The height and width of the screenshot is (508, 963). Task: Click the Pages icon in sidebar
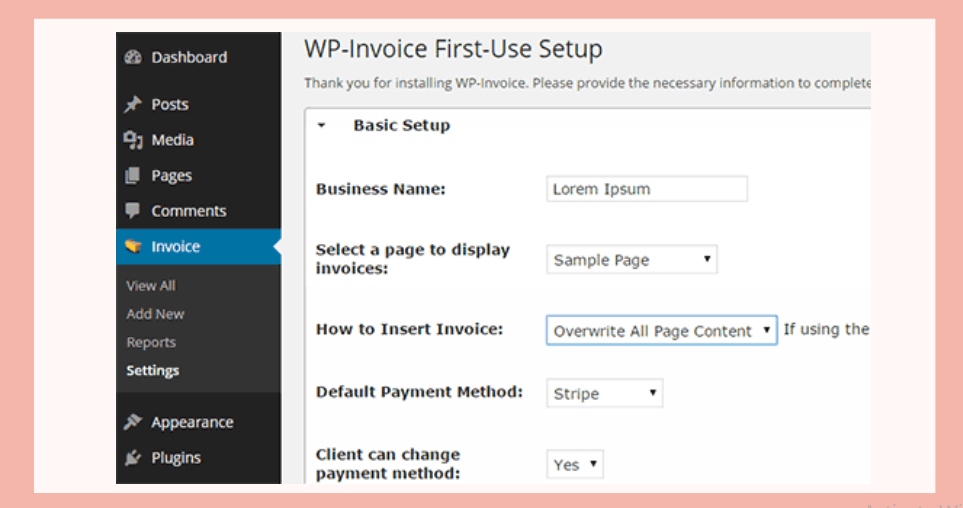(x=133, y=176)
